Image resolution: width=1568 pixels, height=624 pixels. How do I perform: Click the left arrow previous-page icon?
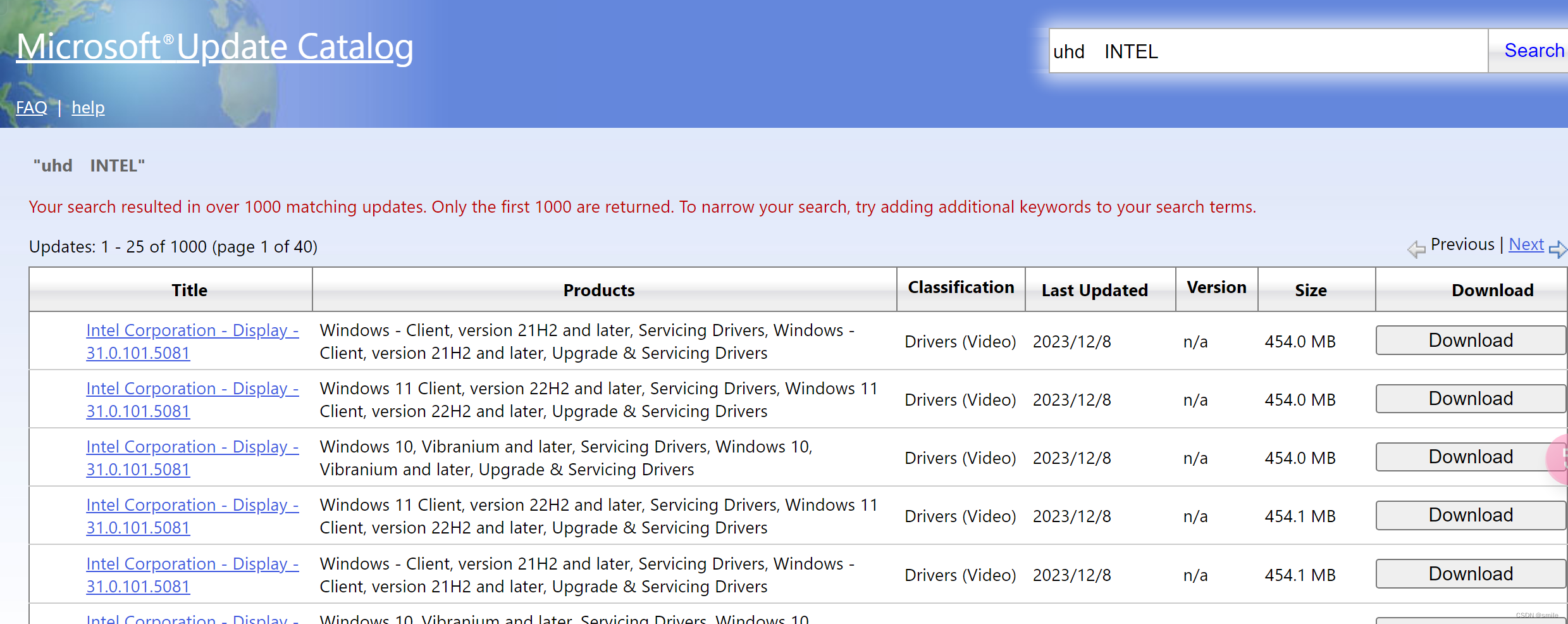[1416, 249]
